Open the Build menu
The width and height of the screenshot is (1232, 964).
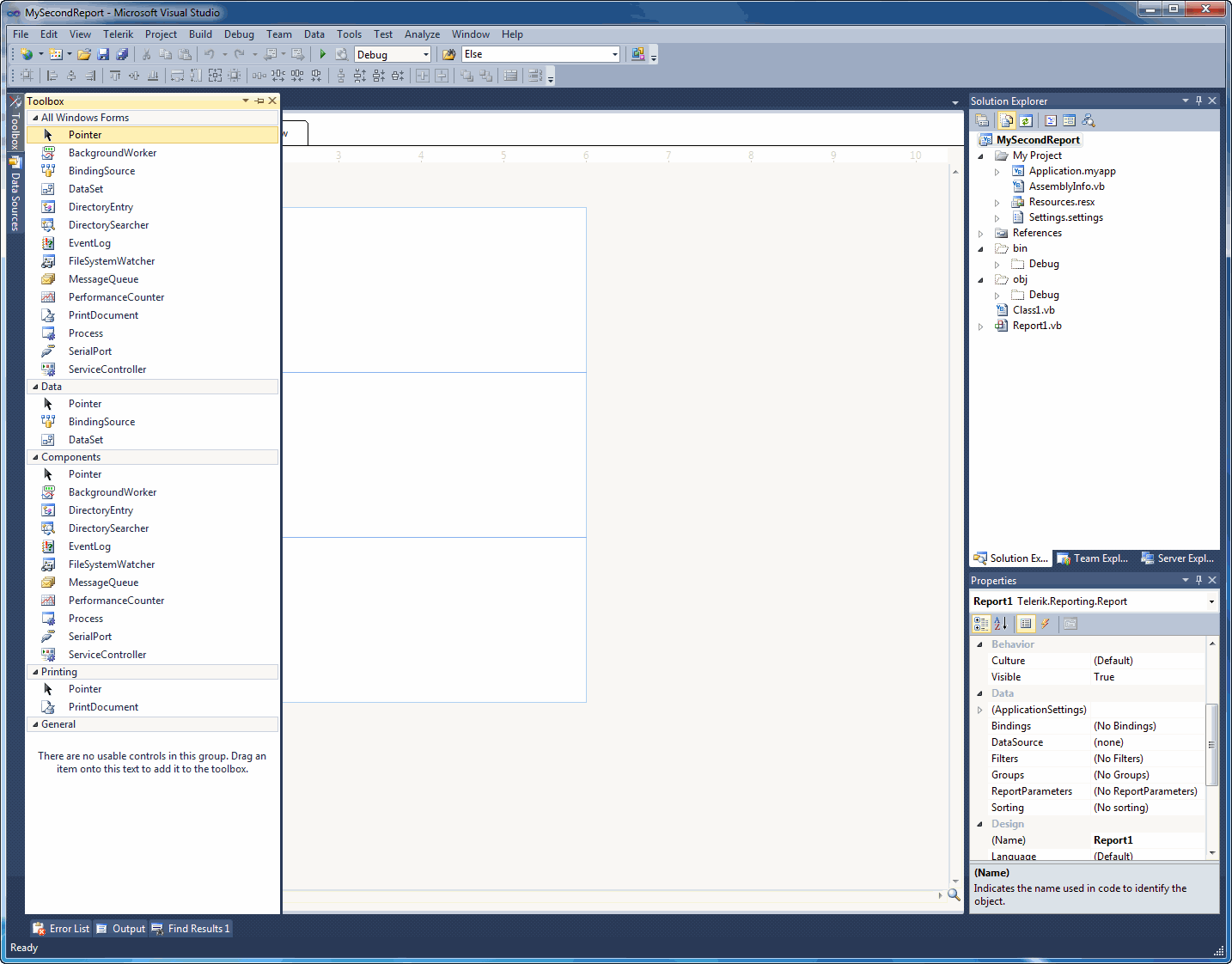coord(200,34)
